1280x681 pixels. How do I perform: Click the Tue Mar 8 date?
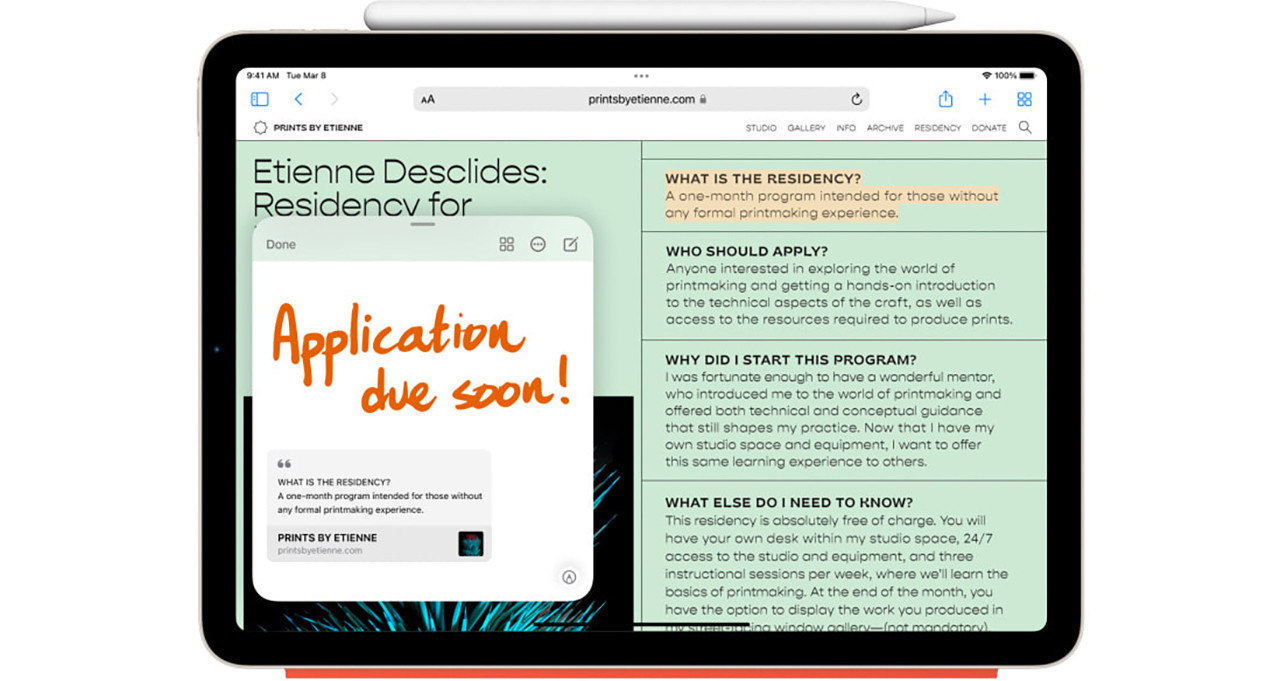pyautogui.click(x=306, y=75)
